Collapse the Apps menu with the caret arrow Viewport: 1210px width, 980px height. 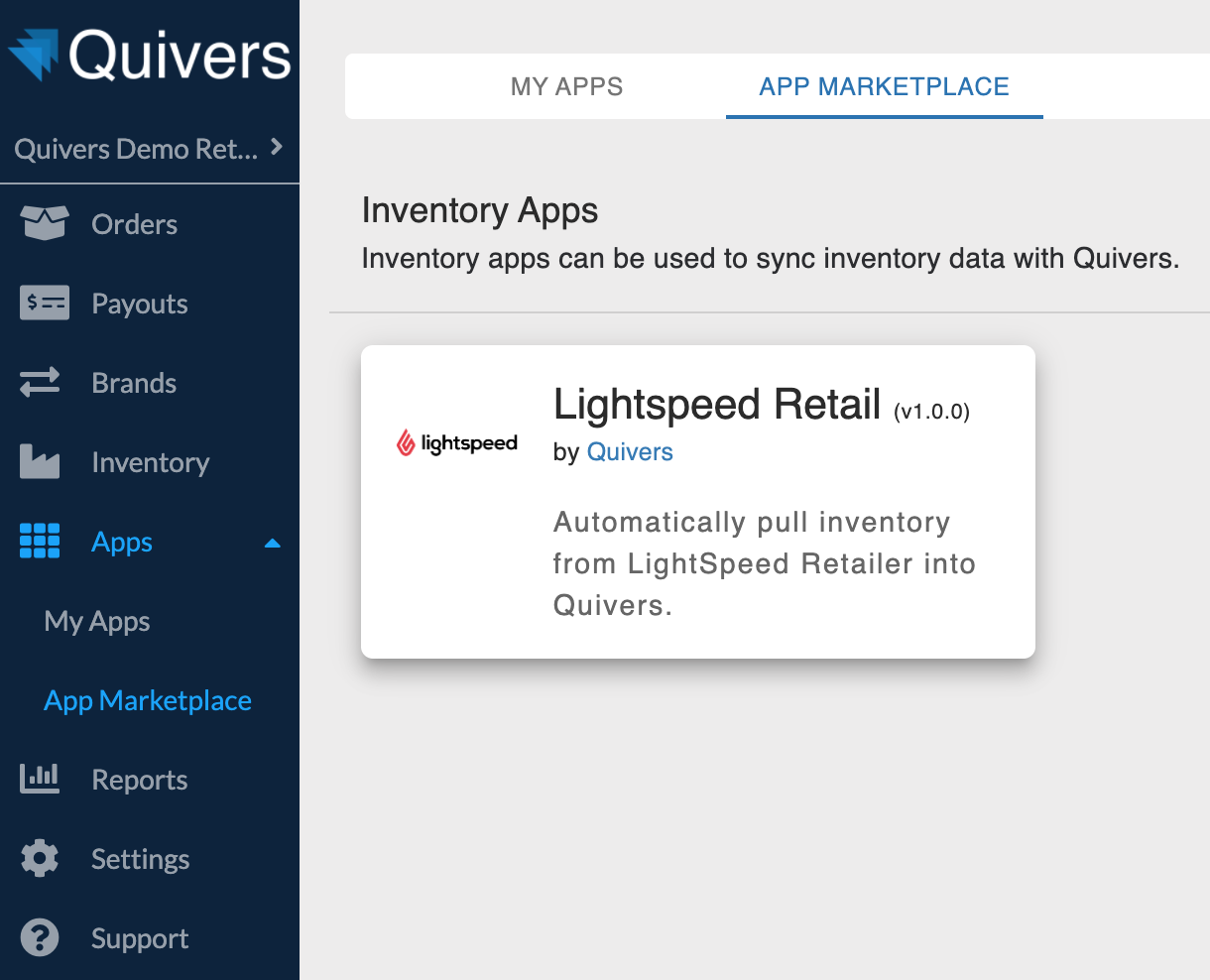point(273,544)
